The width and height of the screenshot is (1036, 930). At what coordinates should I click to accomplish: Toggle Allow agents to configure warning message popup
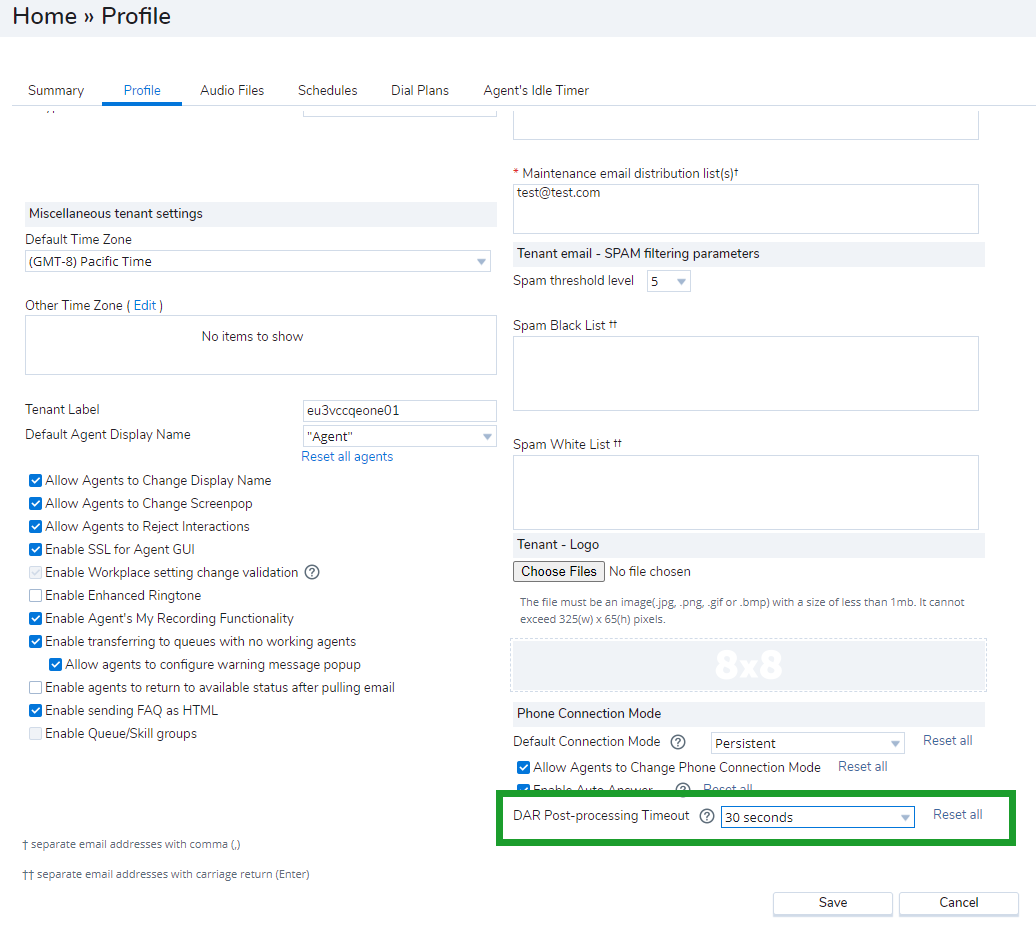(x=56, y=664)
